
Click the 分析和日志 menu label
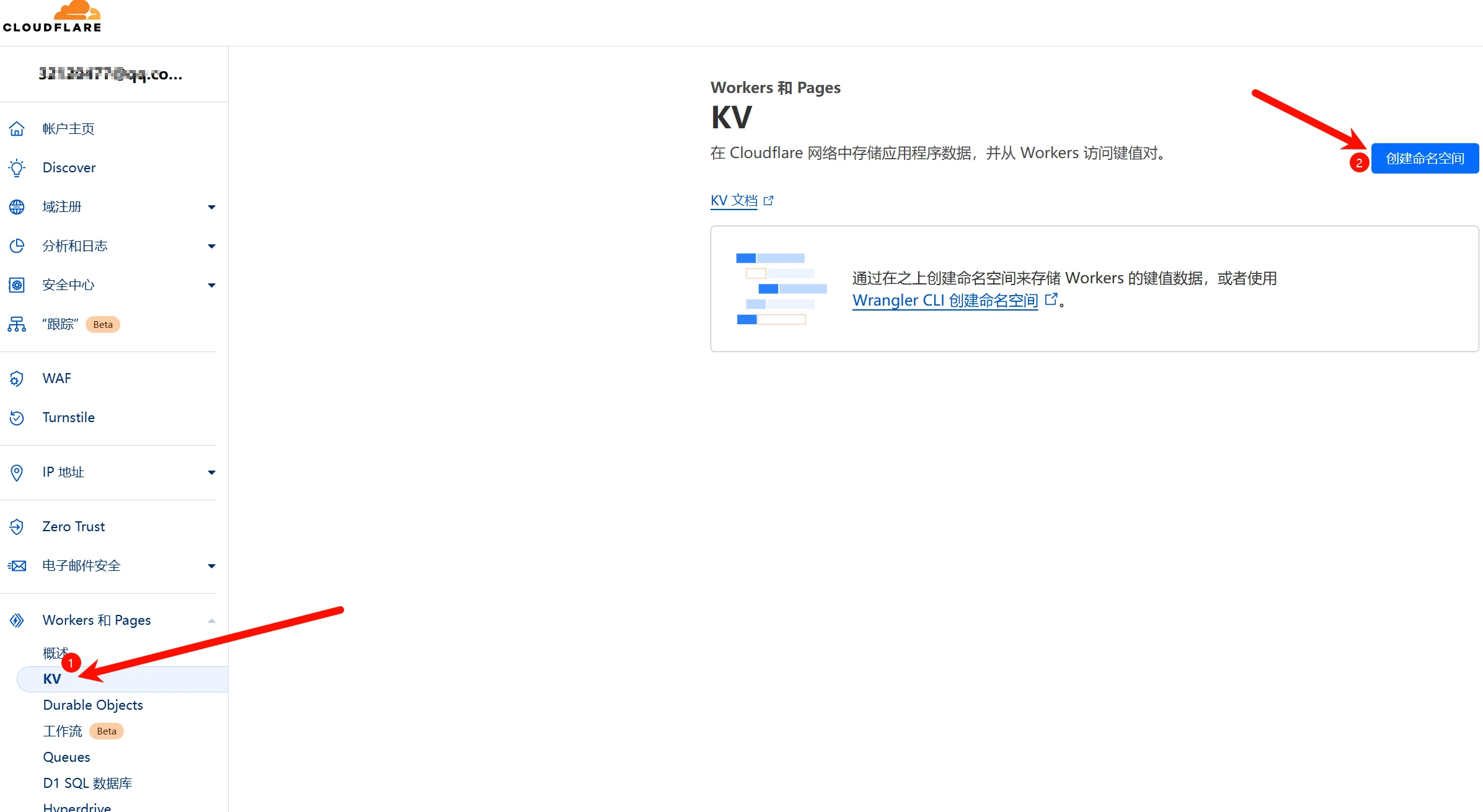[75, 246]
